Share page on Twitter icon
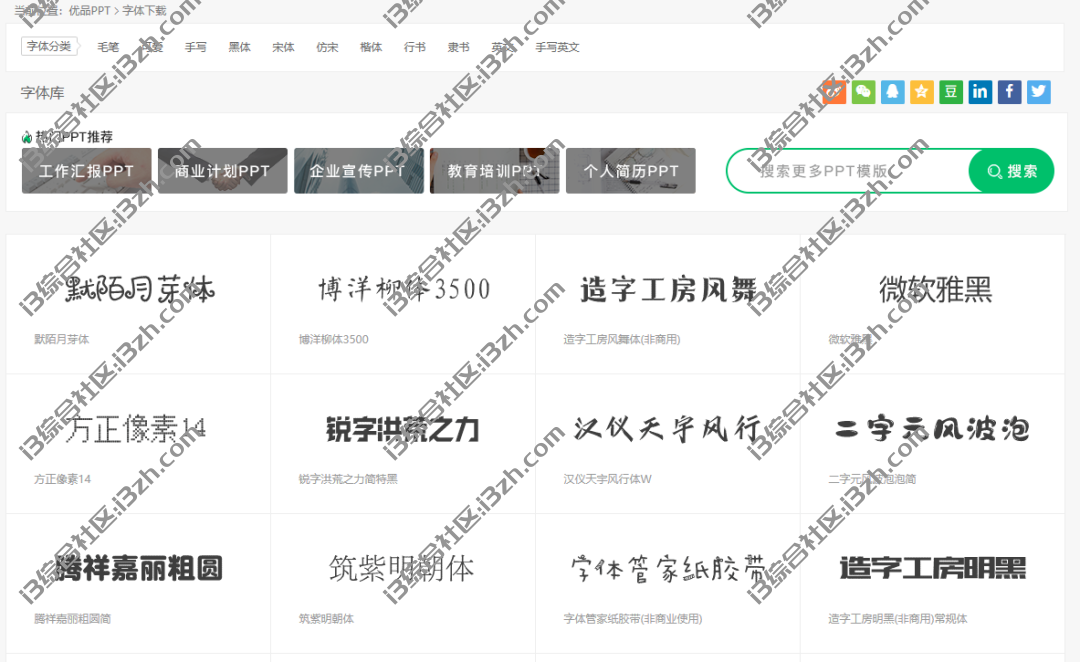Screen dimensions: 1080x662 (x=1039, y=92)
